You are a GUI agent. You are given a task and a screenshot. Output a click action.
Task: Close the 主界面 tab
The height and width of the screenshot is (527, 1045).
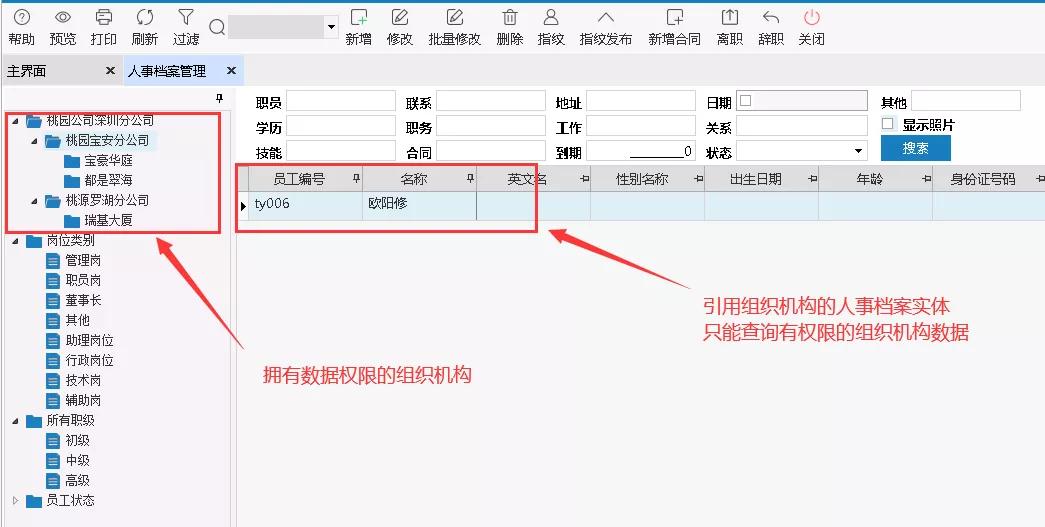click(111, 70)
